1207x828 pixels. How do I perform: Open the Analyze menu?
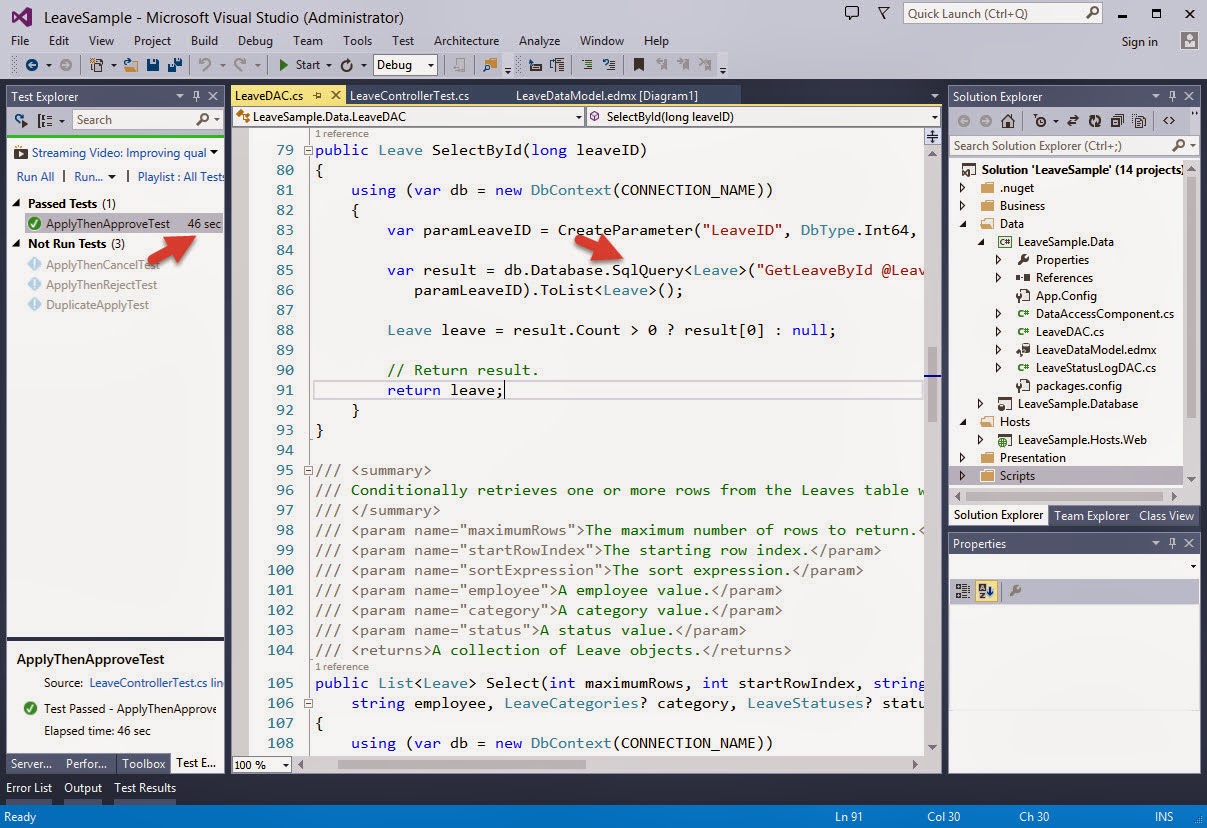539,41
